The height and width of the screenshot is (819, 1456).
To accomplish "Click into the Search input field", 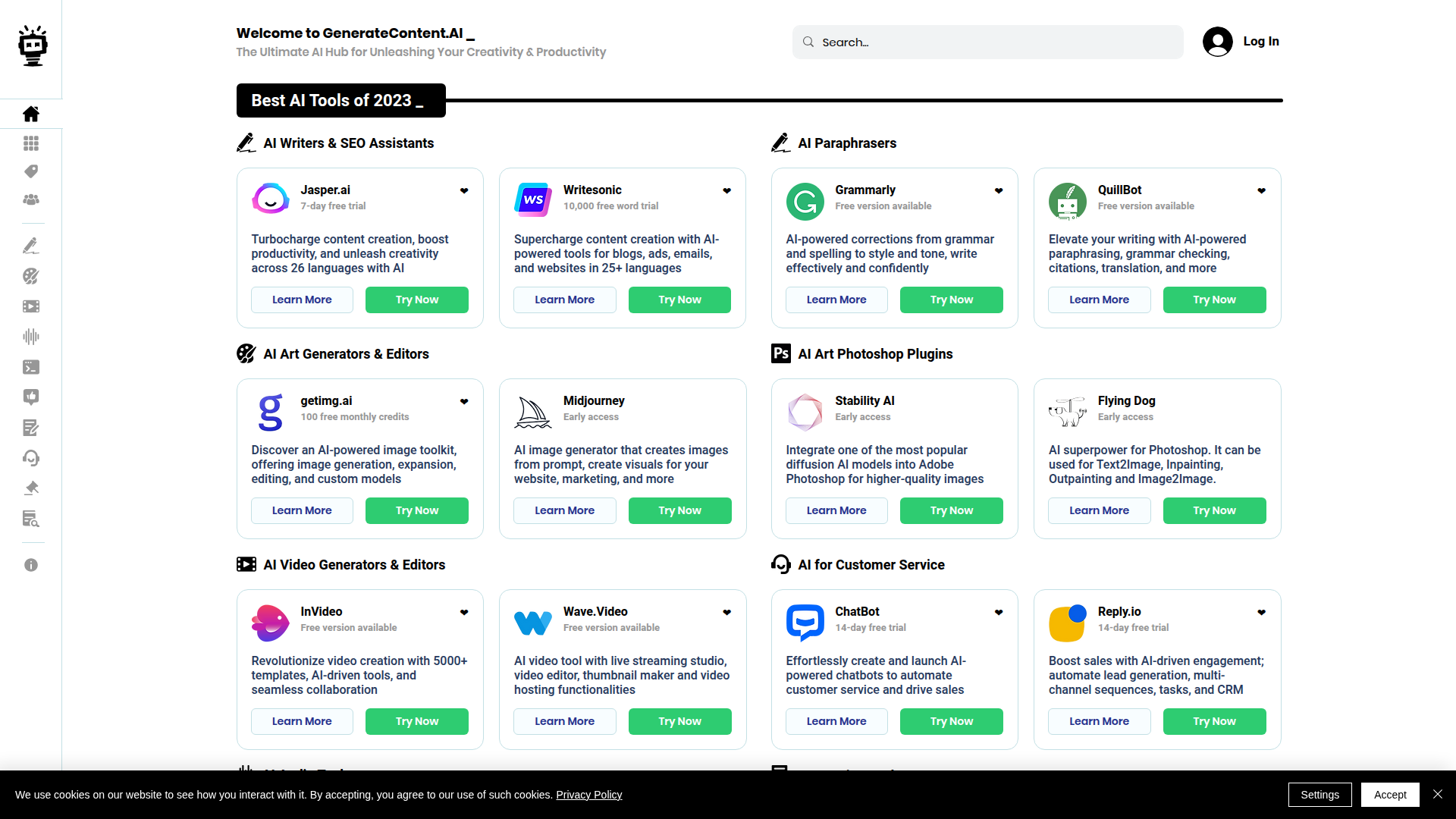I will coord(987,42).
